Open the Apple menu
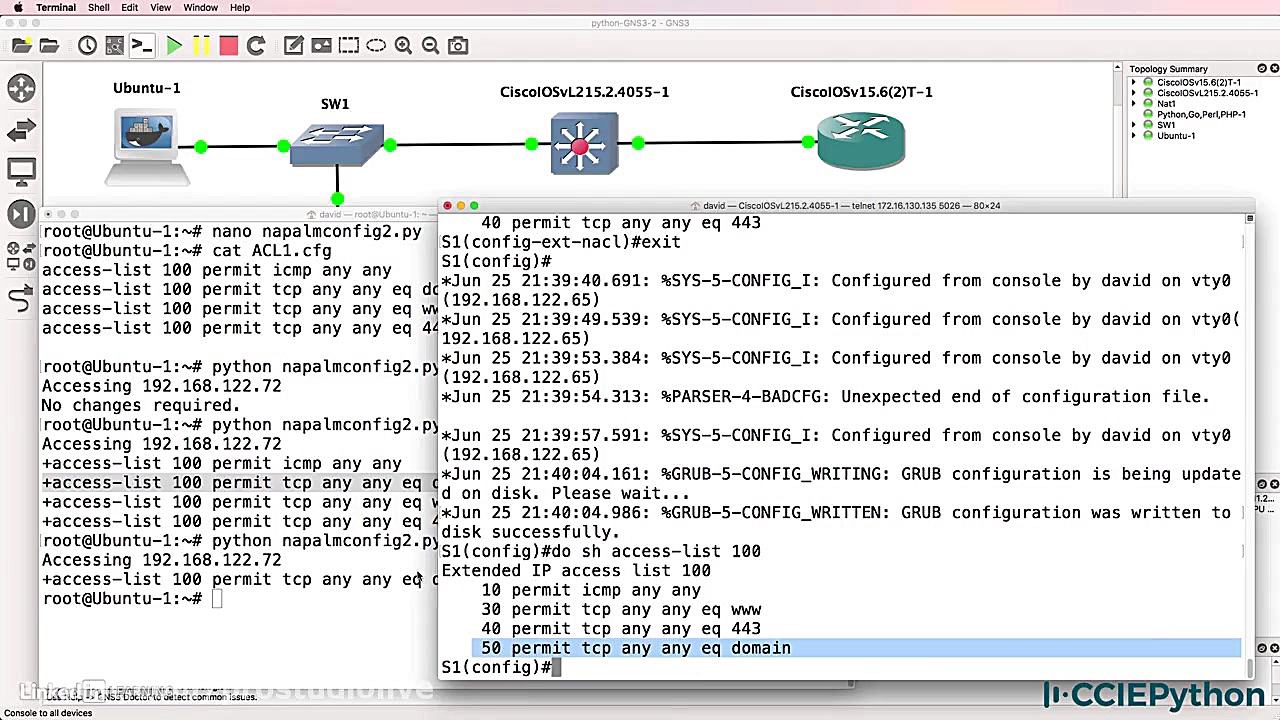 pyautogui.click(x=17, y=7)
